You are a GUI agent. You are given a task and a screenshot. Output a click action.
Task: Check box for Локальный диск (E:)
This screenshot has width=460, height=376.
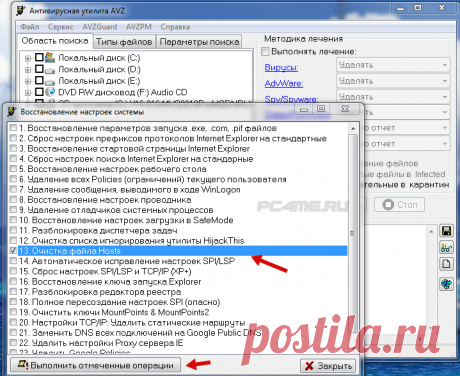pyautogui.click(x=39, y=80)
